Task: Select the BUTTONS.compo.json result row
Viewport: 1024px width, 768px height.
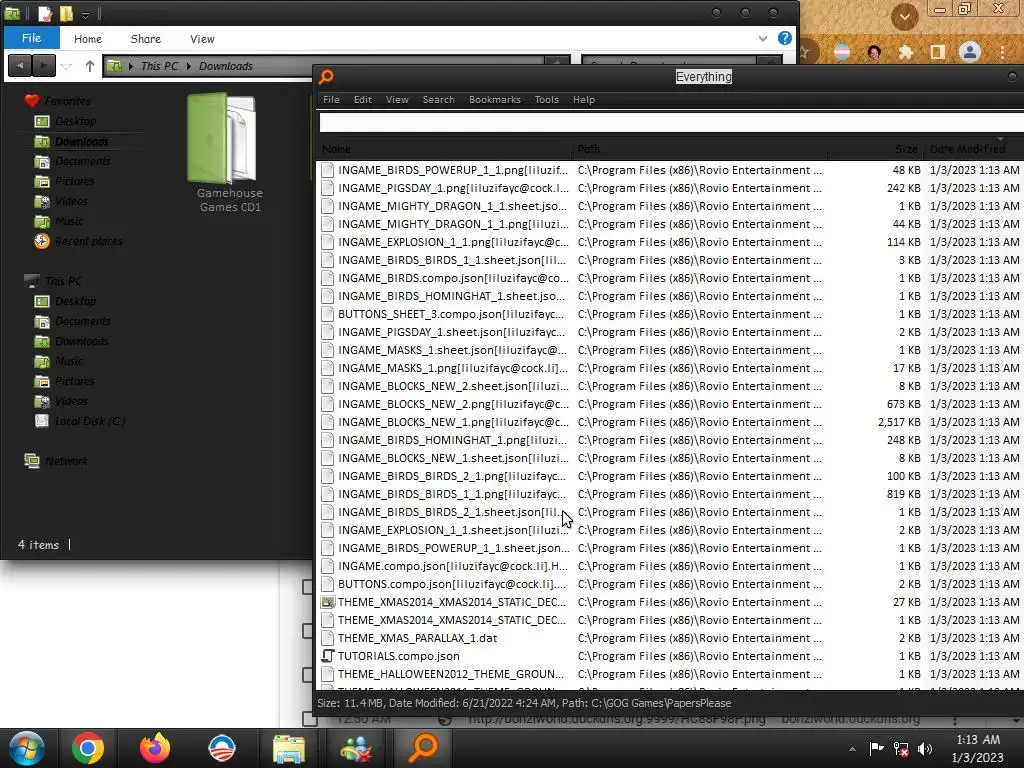Action: (669, 584)
